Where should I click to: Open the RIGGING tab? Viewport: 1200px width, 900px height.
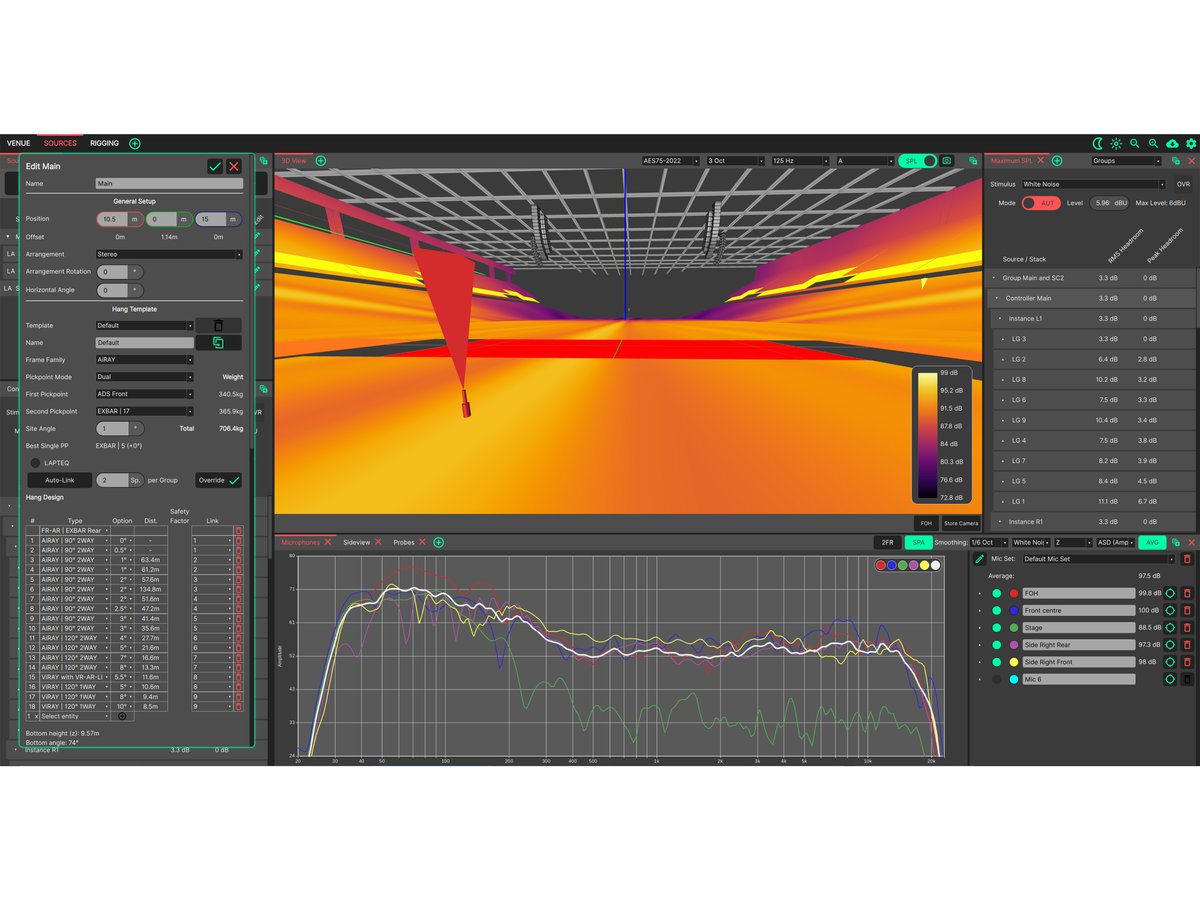[104, 143]
